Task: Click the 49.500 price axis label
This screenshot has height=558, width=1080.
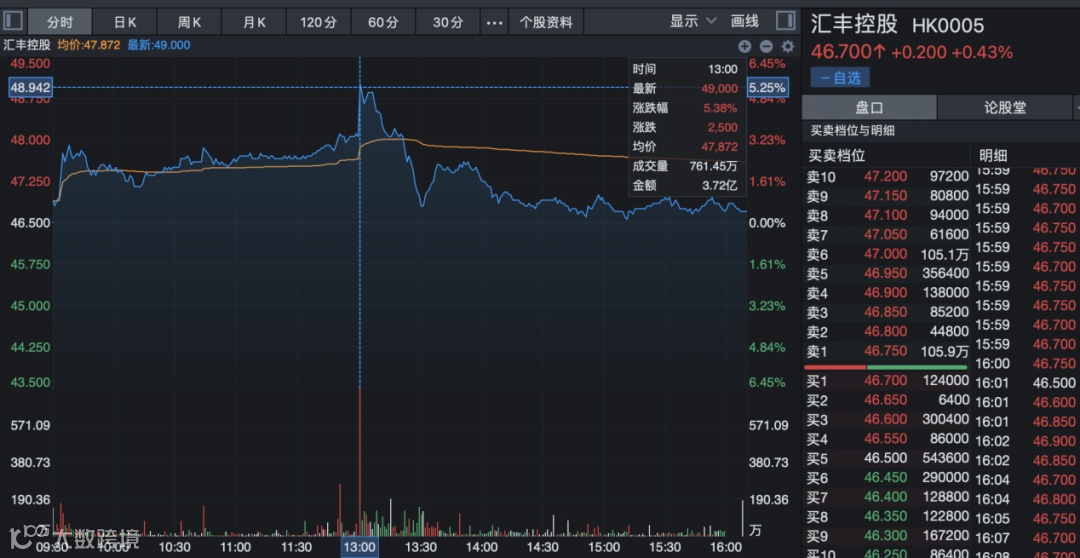Action: [x=31, y=63]
